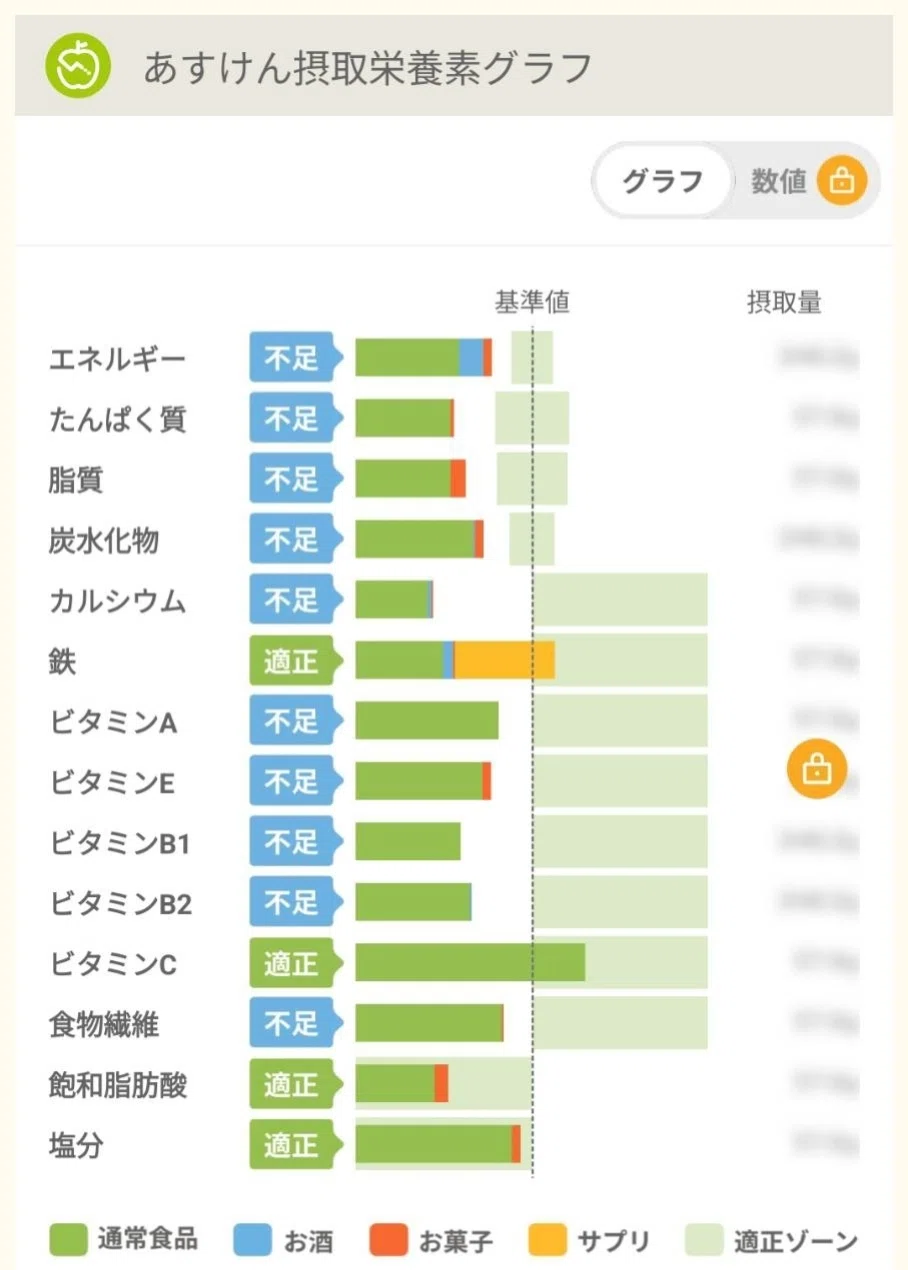This screenshot has width=908, height=1270.
Task: Select the 食物繊維 nutrient row label
Action: point(104,1024)
